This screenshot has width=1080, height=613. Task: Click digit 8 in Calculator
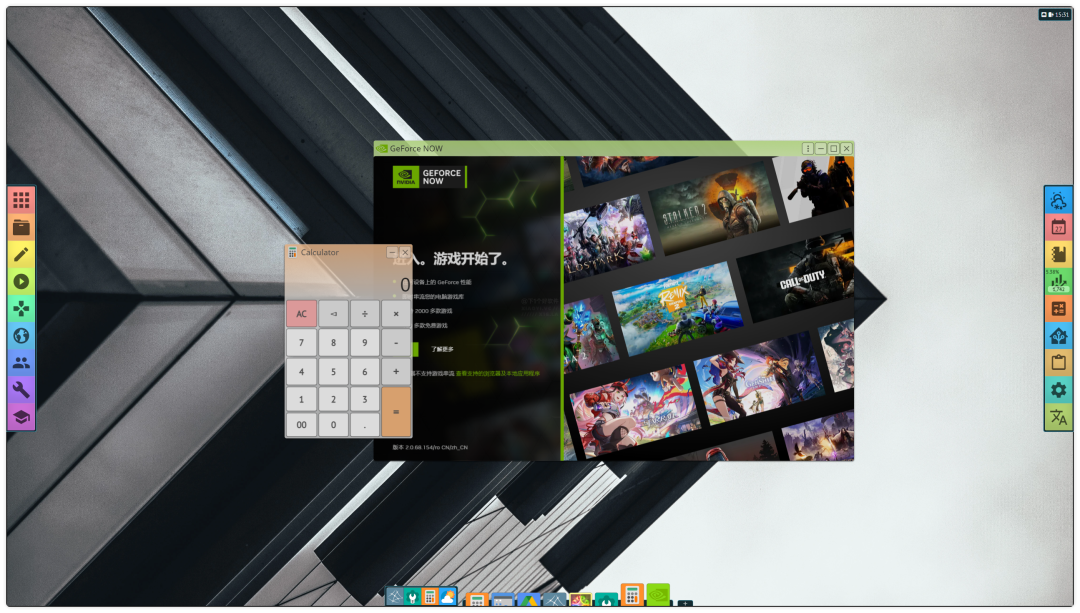pos(333,342)
